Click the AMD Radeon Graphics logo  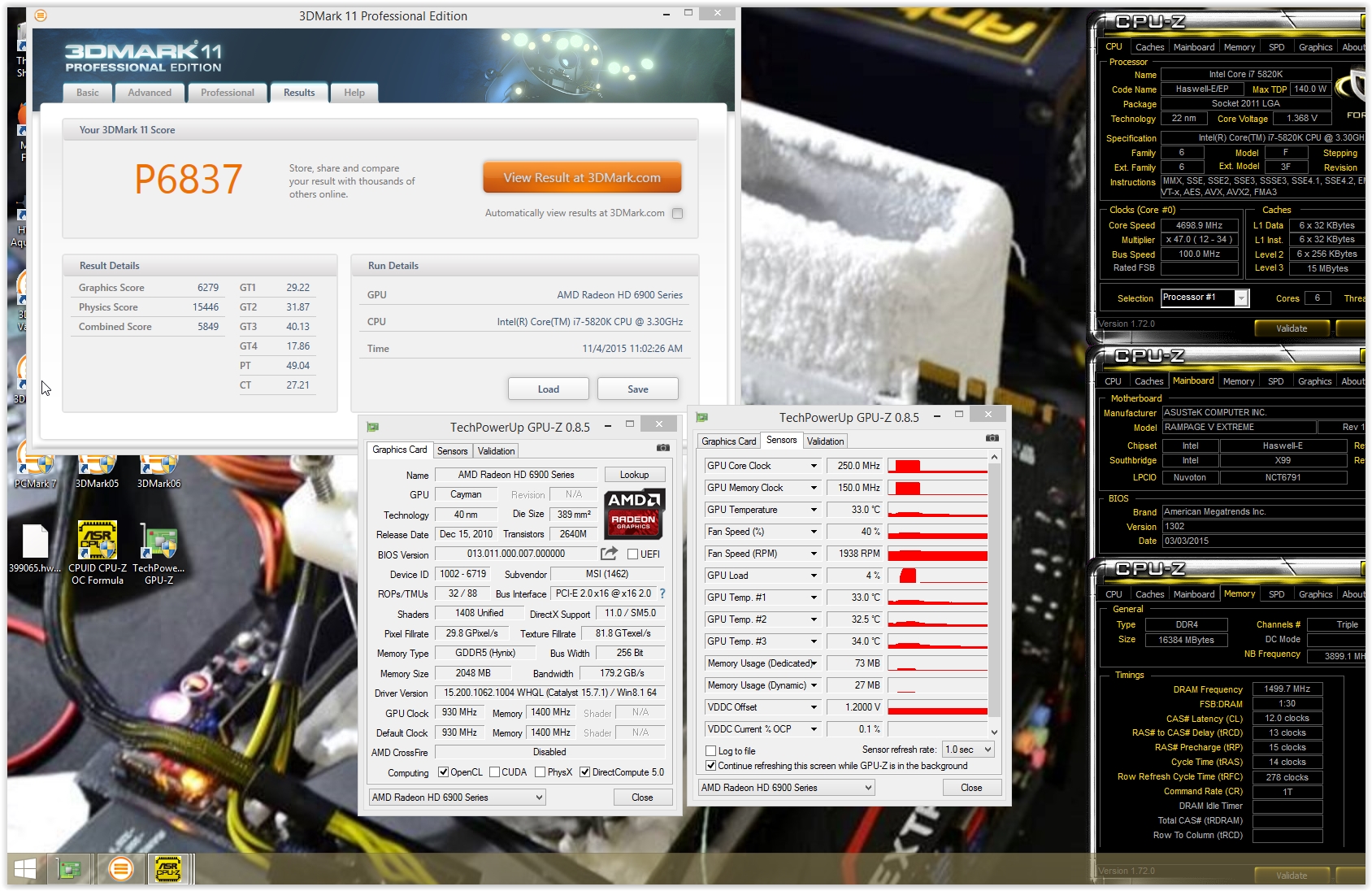[636, 514]
